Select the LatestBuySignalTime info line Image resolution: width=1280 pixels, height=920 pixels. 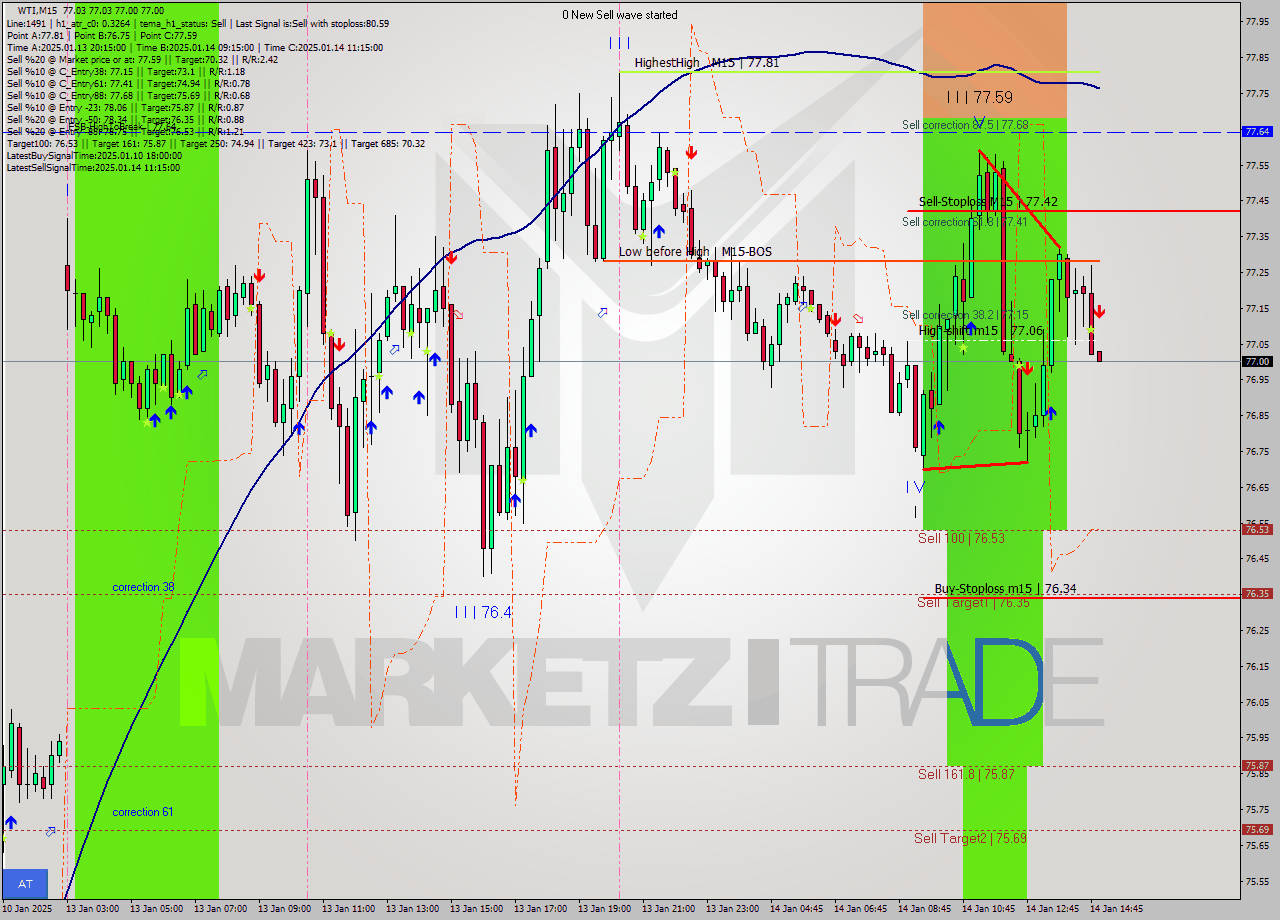94,156
